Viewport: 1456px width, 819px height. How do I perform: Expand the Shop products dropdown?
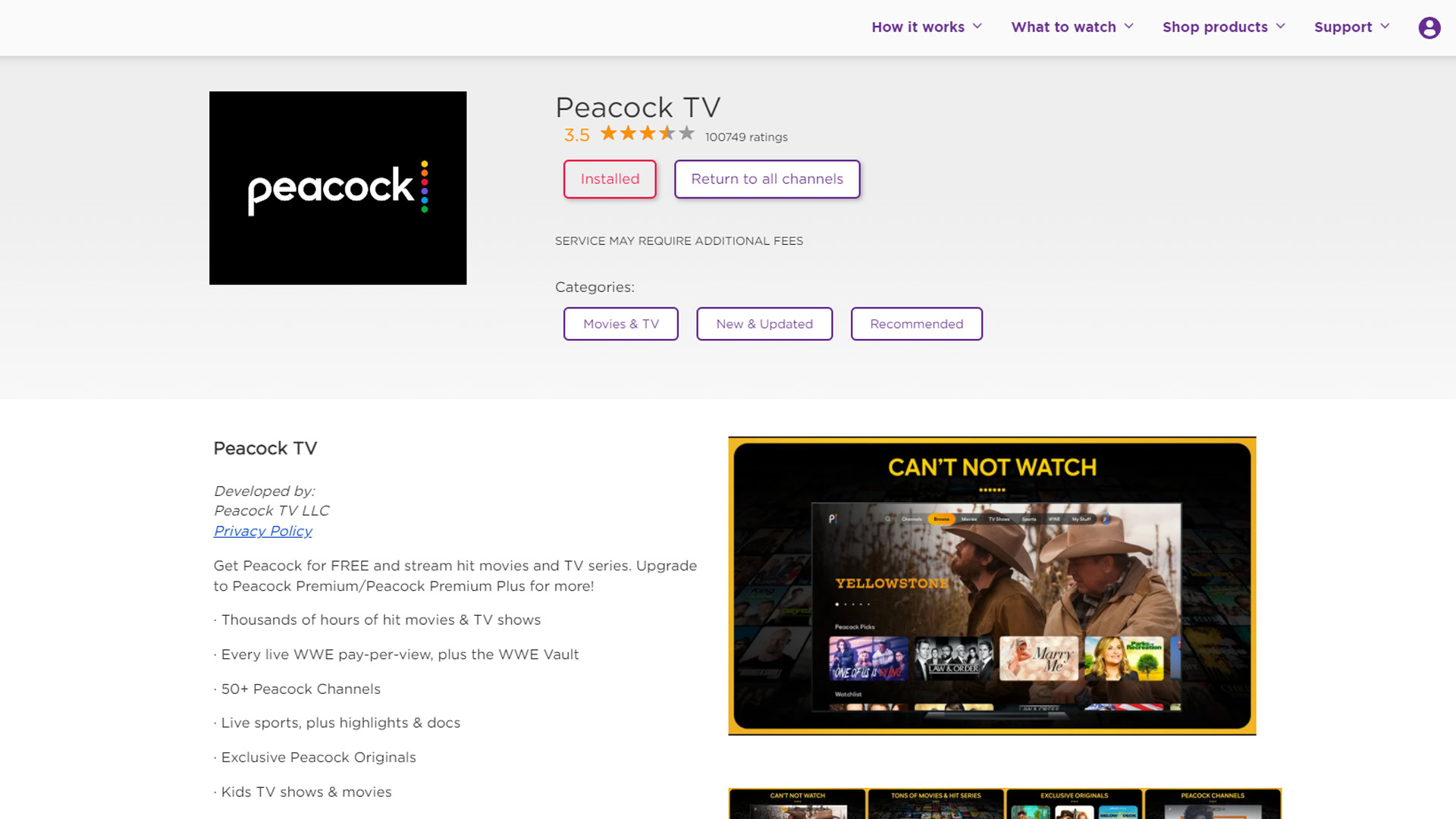tap(1225, 27)
